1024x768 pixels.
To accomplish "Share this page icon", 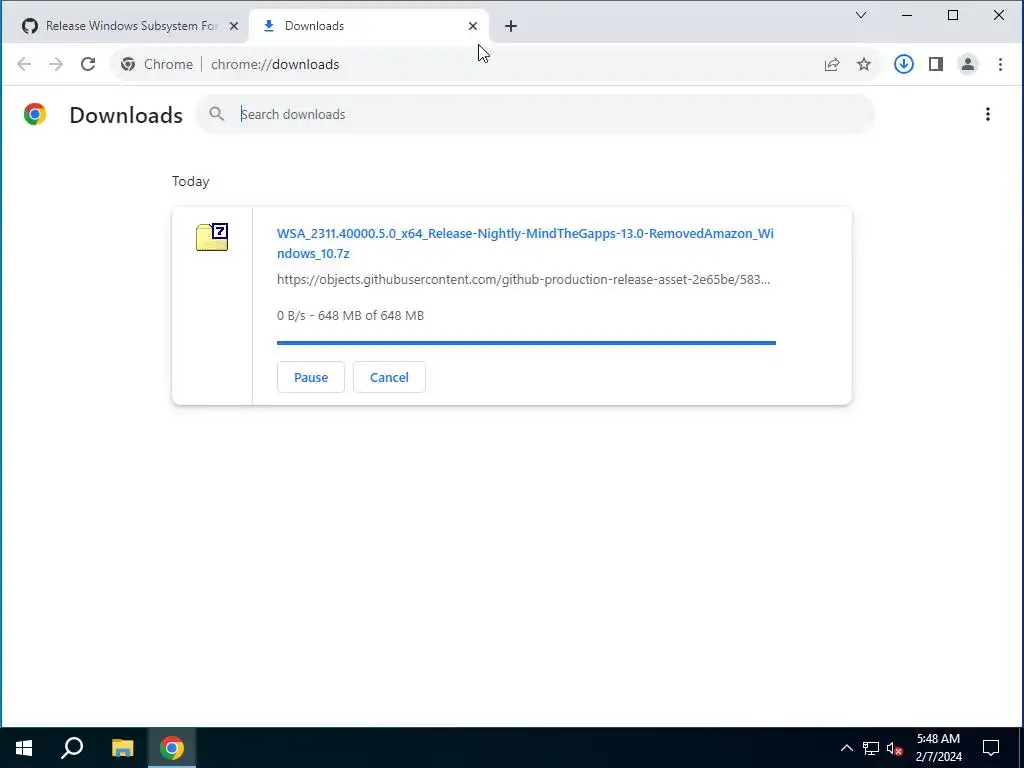I will (831, 64).
